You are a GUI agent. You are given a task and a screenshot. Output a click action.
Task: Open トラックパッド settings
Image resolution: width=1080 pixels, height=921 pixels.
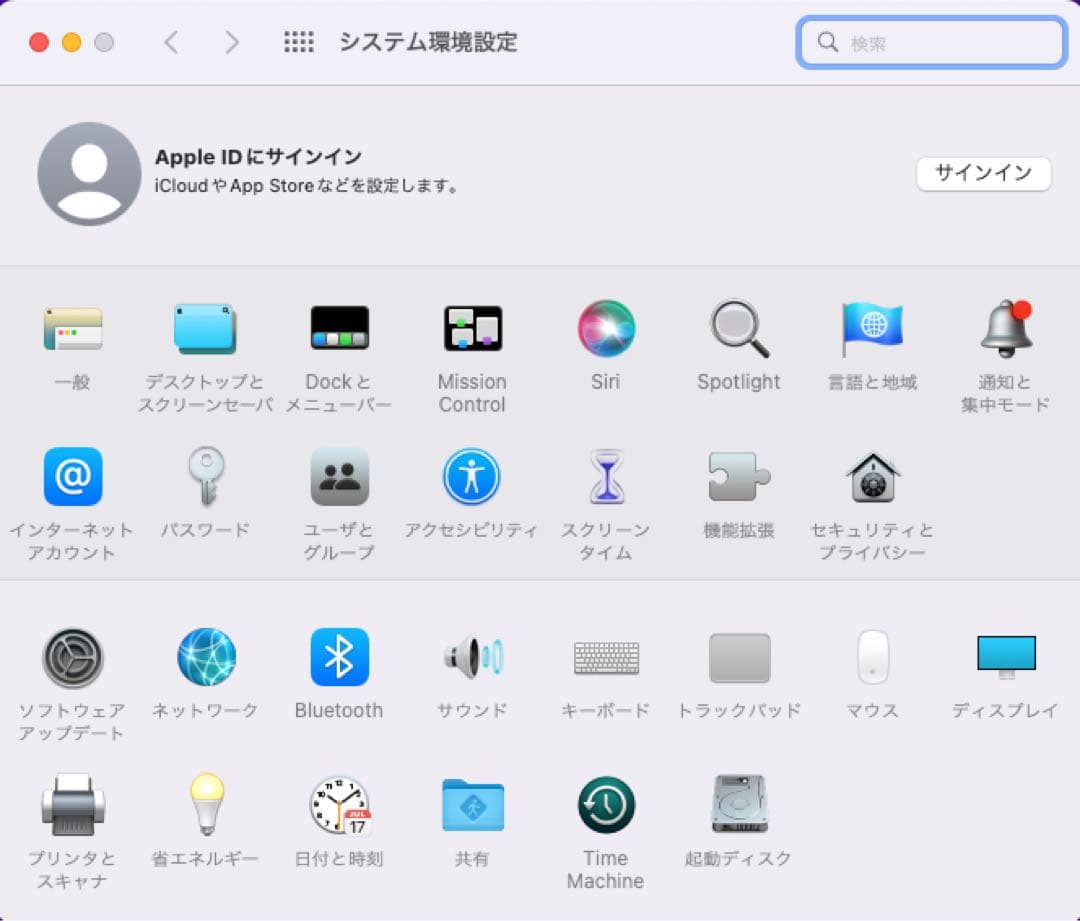point(738,657)
